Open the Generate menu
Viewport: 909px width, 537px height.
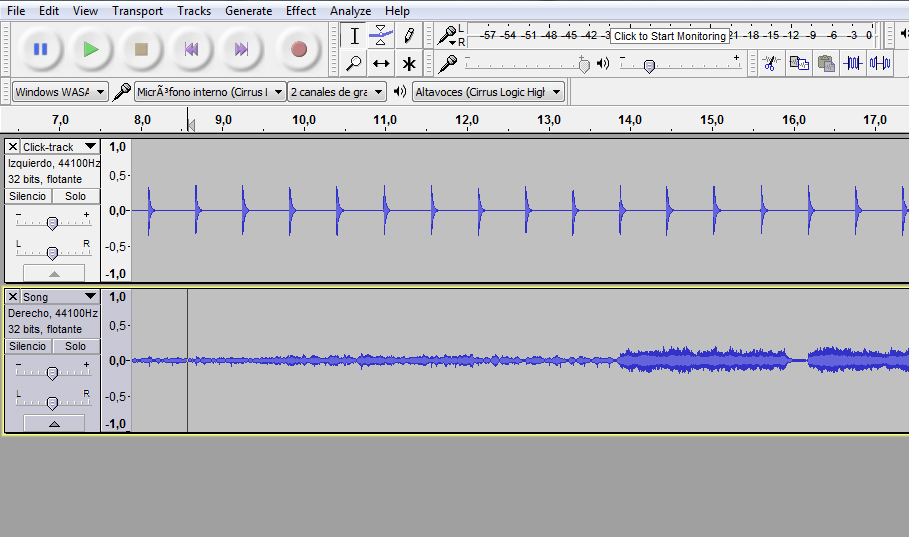248,10
